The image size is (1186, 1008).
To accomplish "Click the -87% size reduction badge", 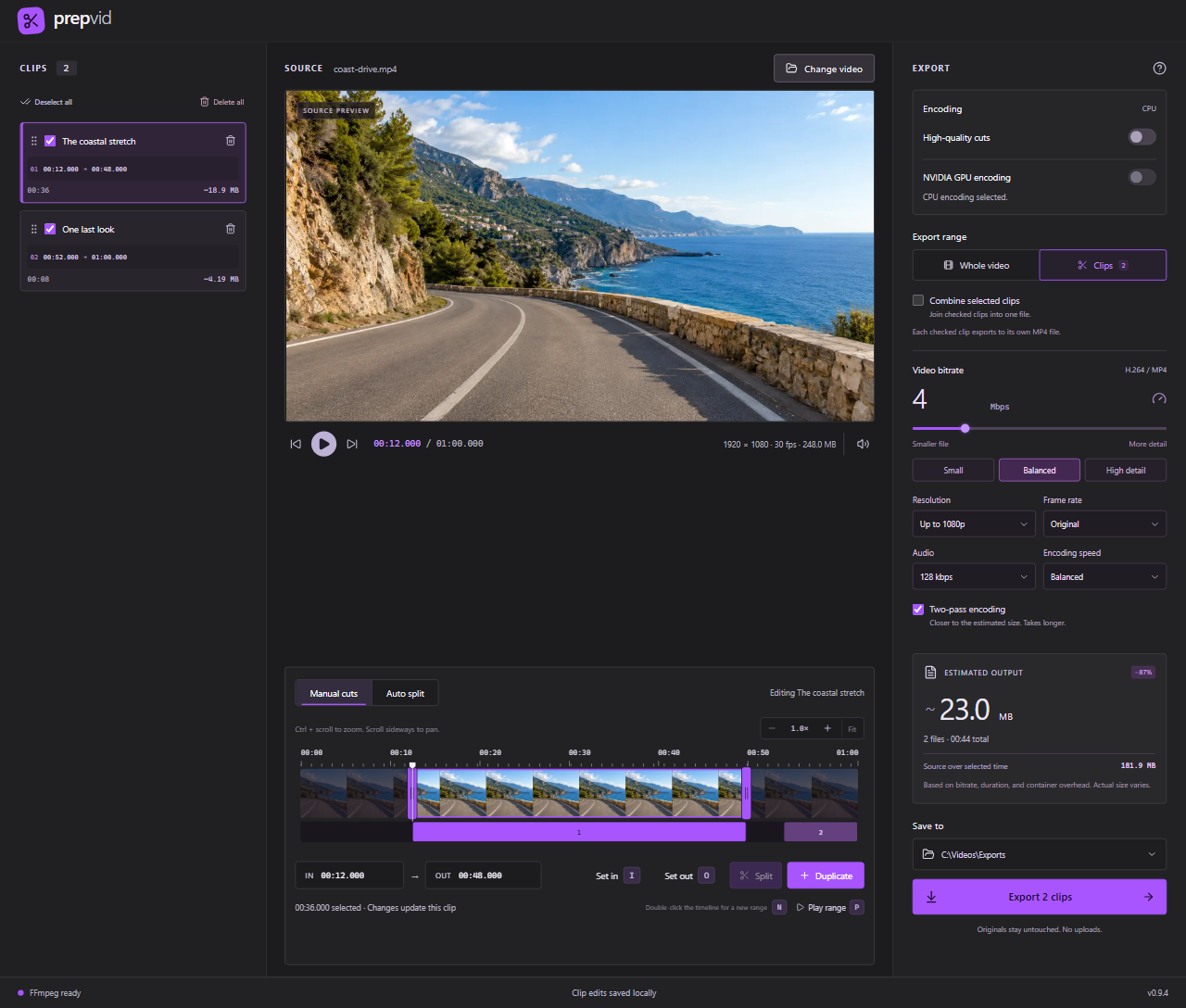I will (x=1143, y=672).
